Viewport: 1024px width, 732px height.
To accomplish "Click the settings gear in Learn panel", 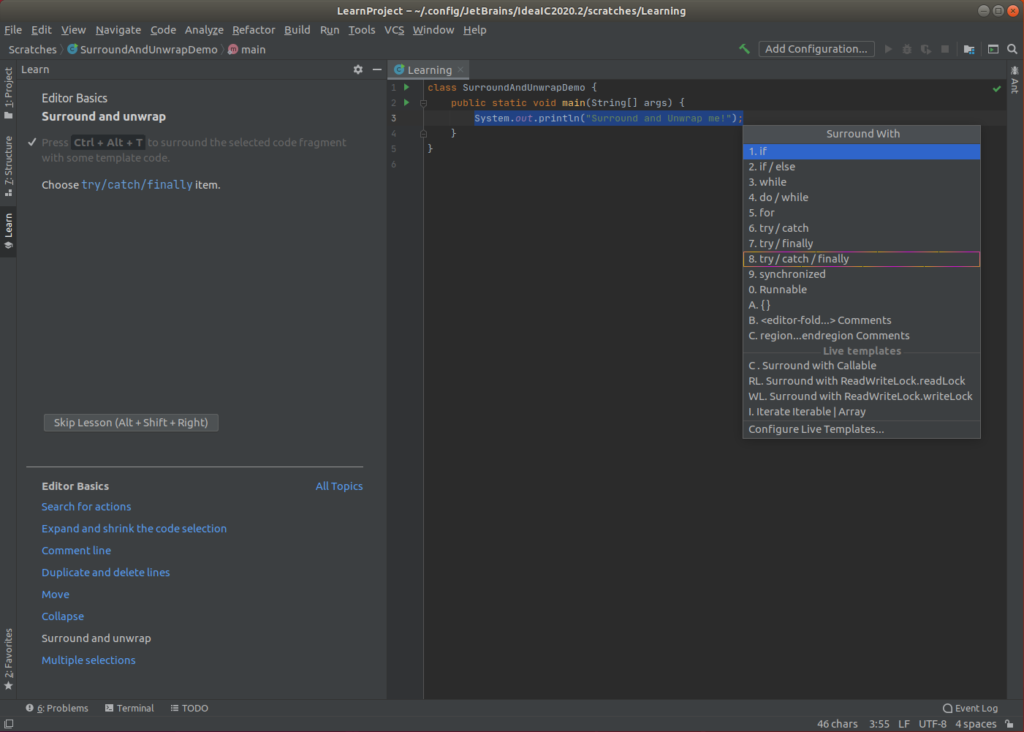I will coord(357,69).
